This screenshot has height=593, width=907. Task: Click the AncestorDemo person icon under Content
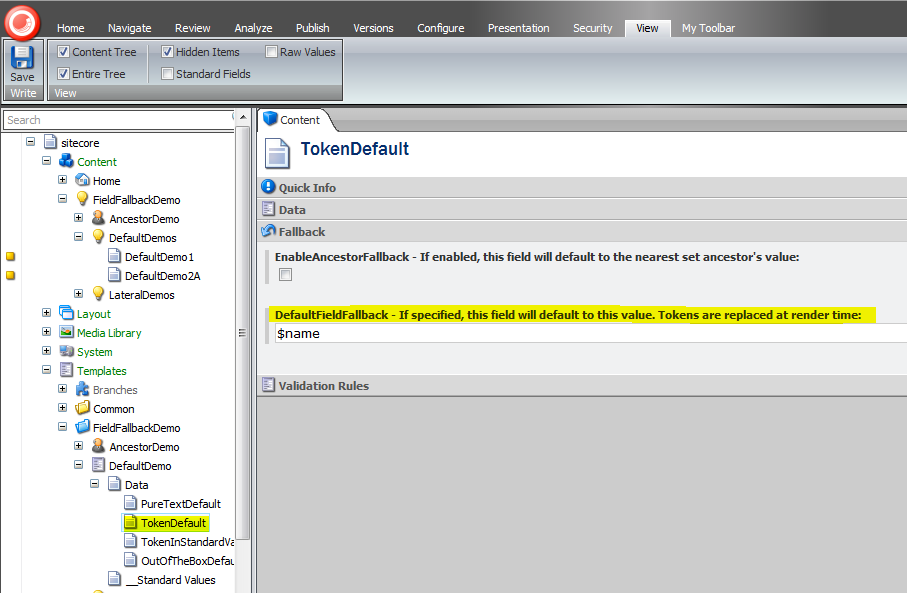click(98, 218)
